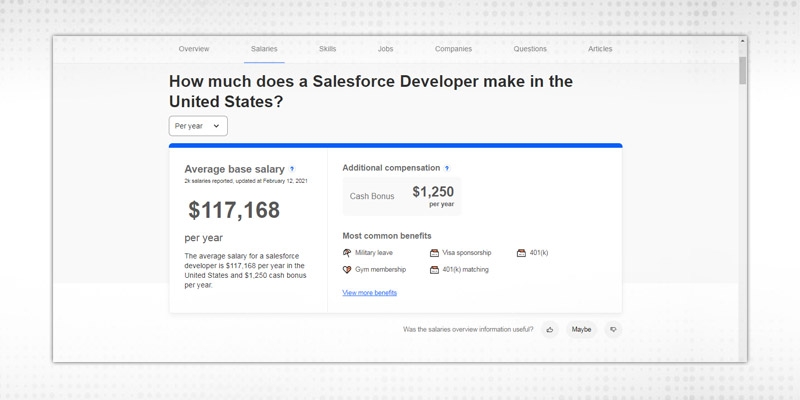800x400 pixels.
Task: Click the scrollbar up arrow
Action: (742, 41)
